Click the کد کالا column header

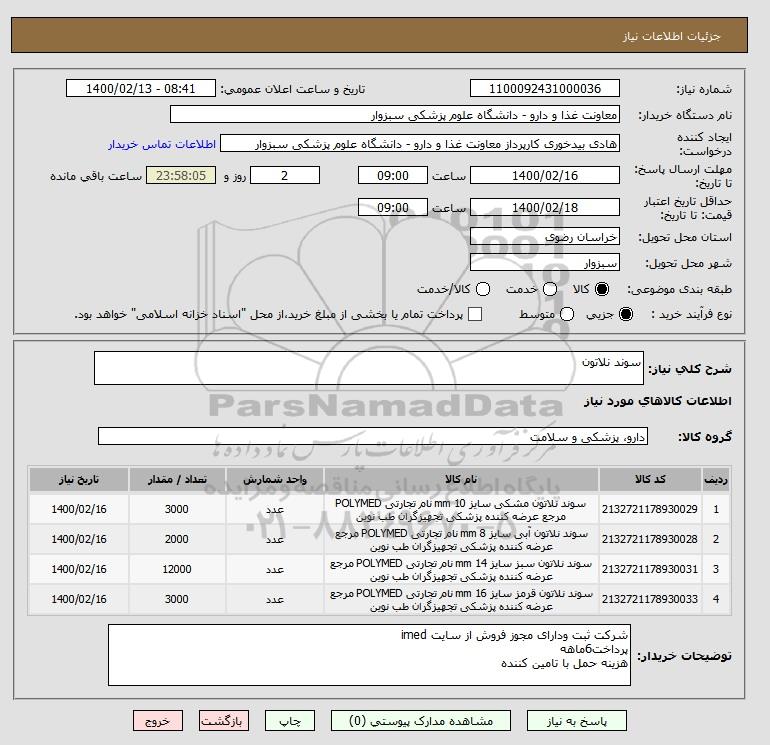650,479
